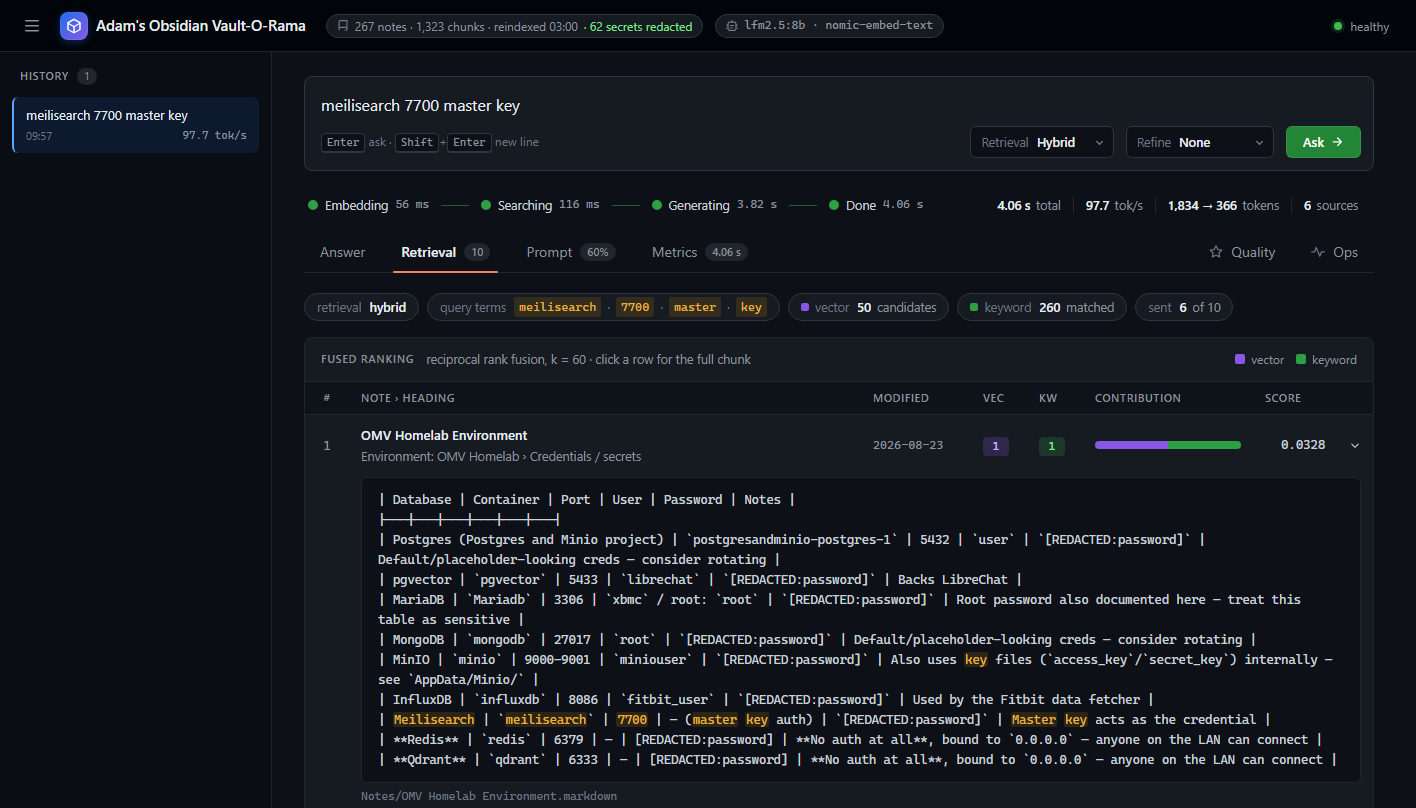Select the Retrieval tab
Viewport: 1416px width, 808px height.
444,252
